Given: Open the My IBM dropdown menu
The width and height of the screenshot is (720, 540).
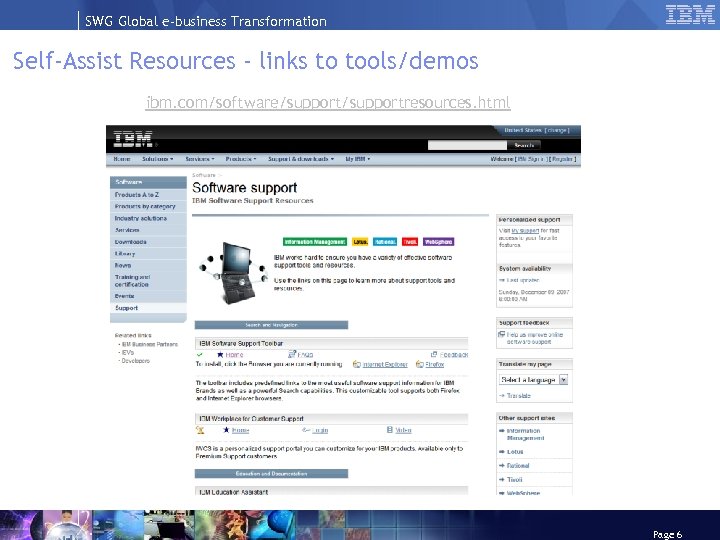Looking at the screenshot, I should (x=358, y=159).
